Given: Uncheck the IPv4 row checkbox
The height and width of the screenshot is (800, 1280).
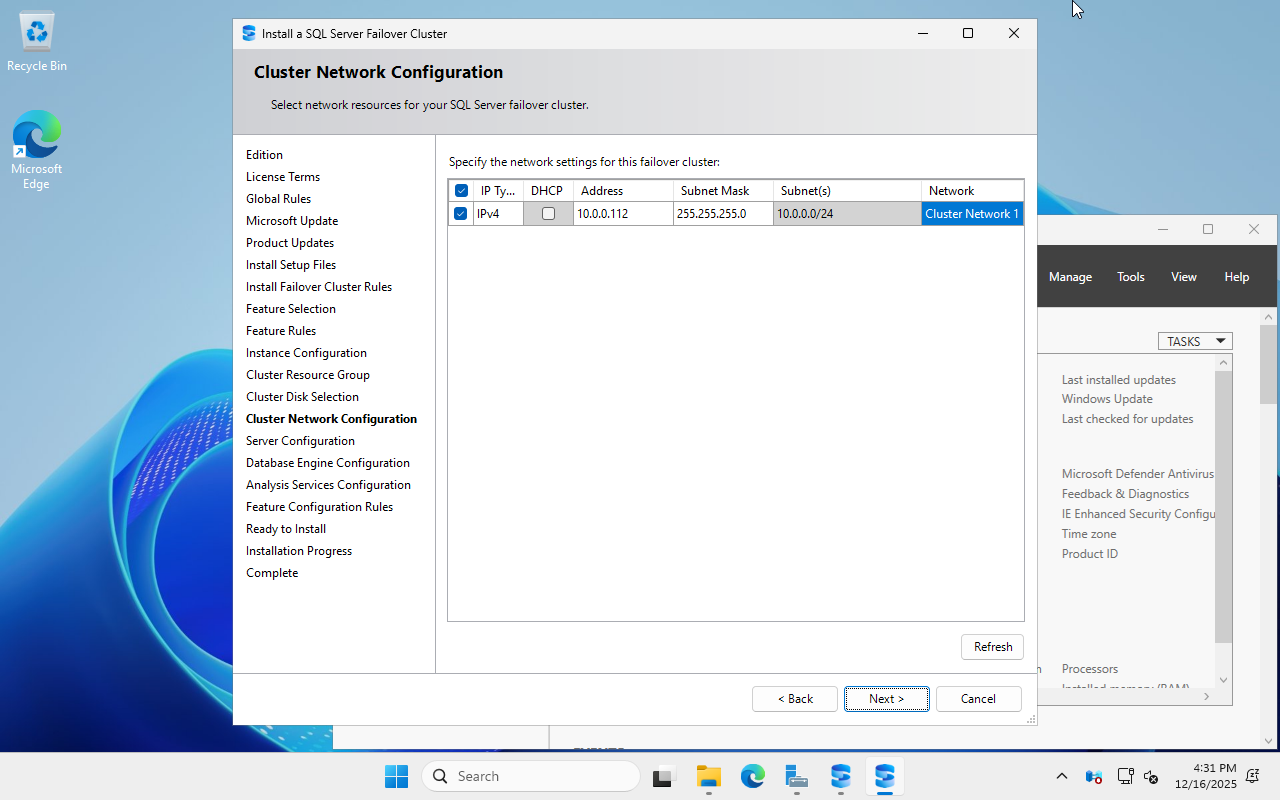Looking at the screenshot, I should pyautogui.click(x=461, y=213).
